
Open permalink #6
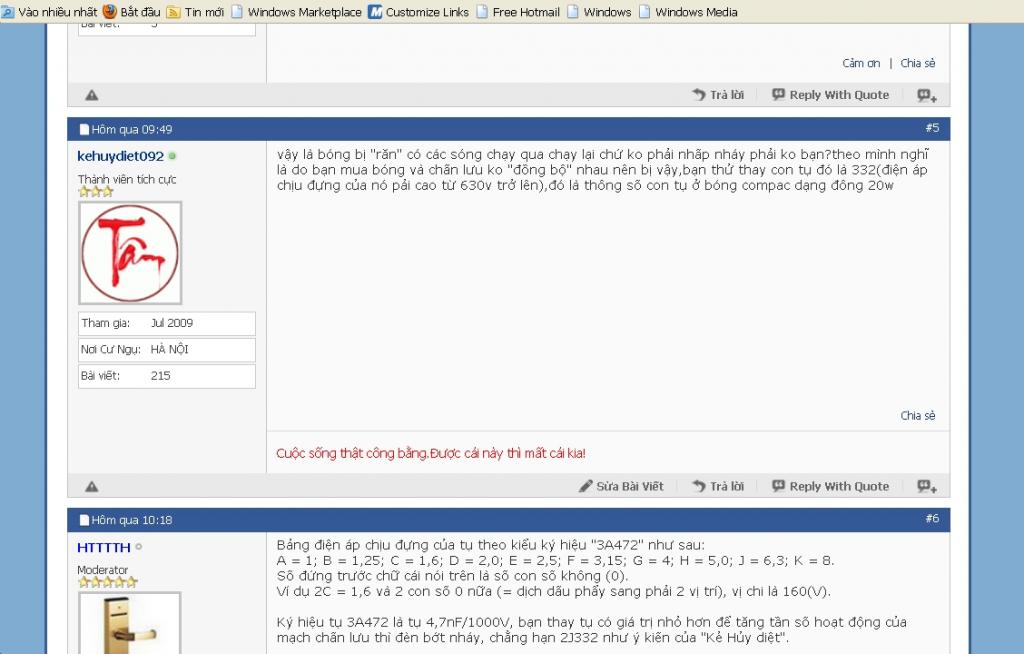pyautogui.click(x=932, y=519)
